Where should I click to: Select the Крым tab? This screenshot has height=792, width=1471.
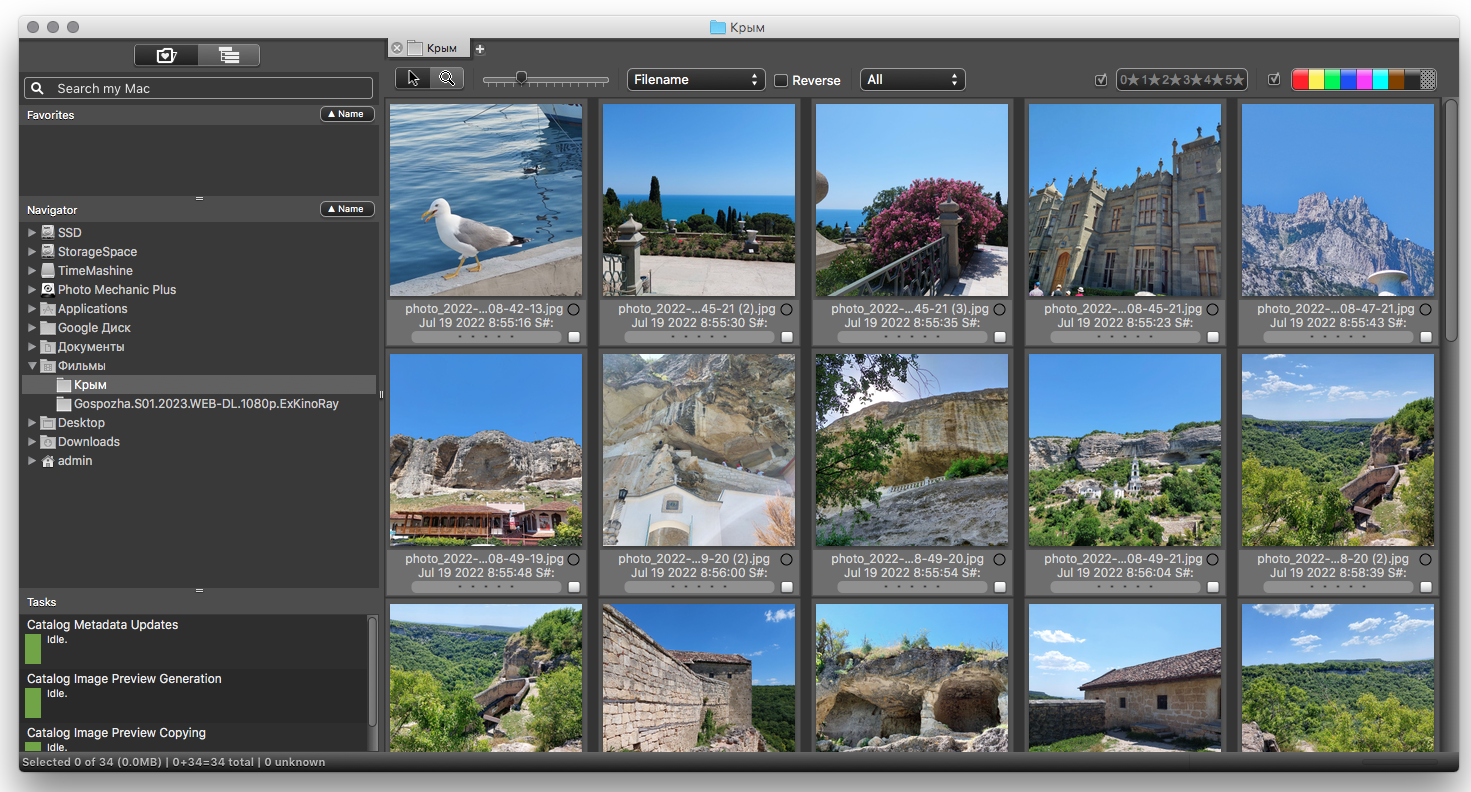click(440, 48)
